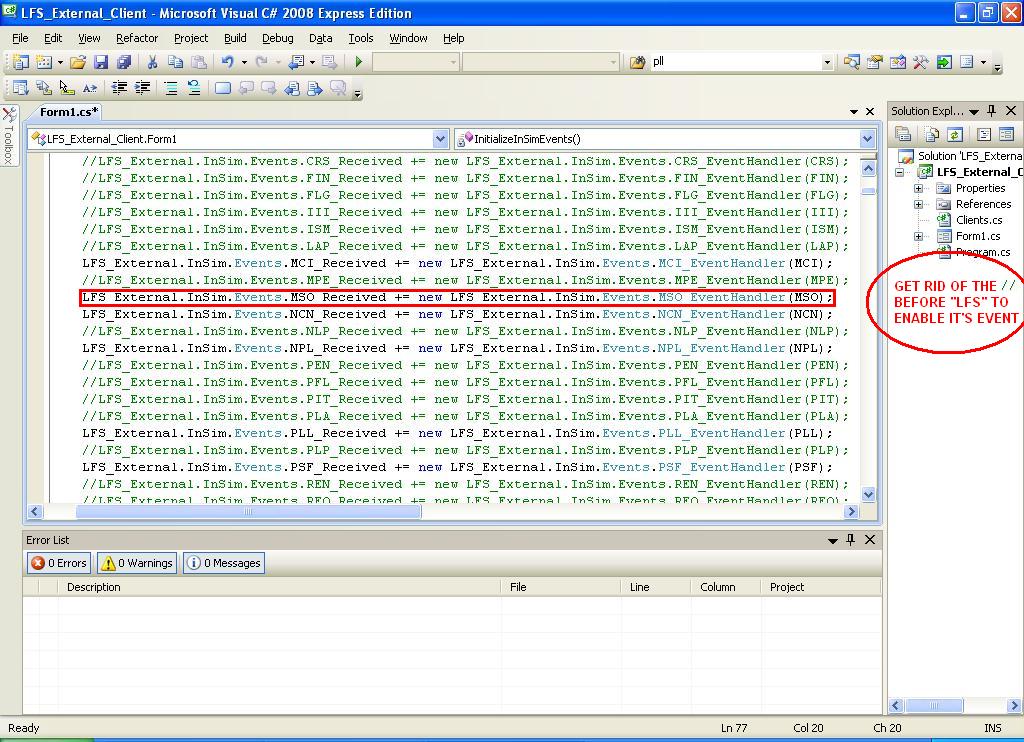Open the Error List window position dropdown
Screen dimensions: 1024x742
(833, 540)
